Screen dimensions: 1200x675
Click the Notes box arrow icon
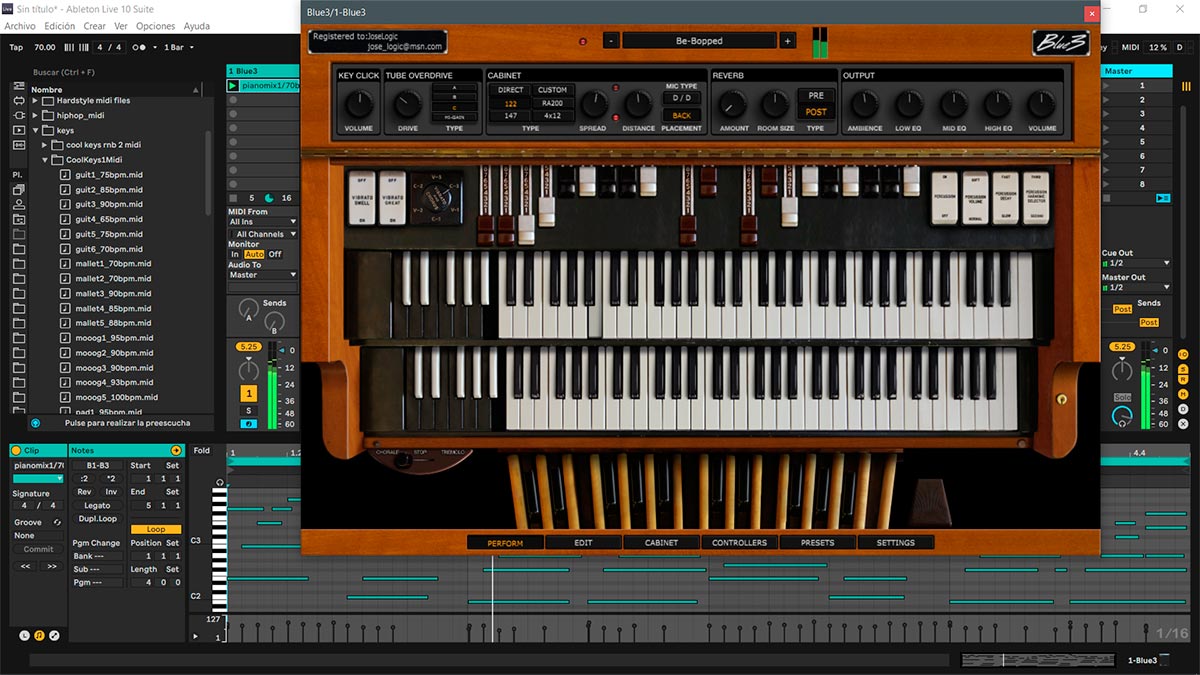176,451
